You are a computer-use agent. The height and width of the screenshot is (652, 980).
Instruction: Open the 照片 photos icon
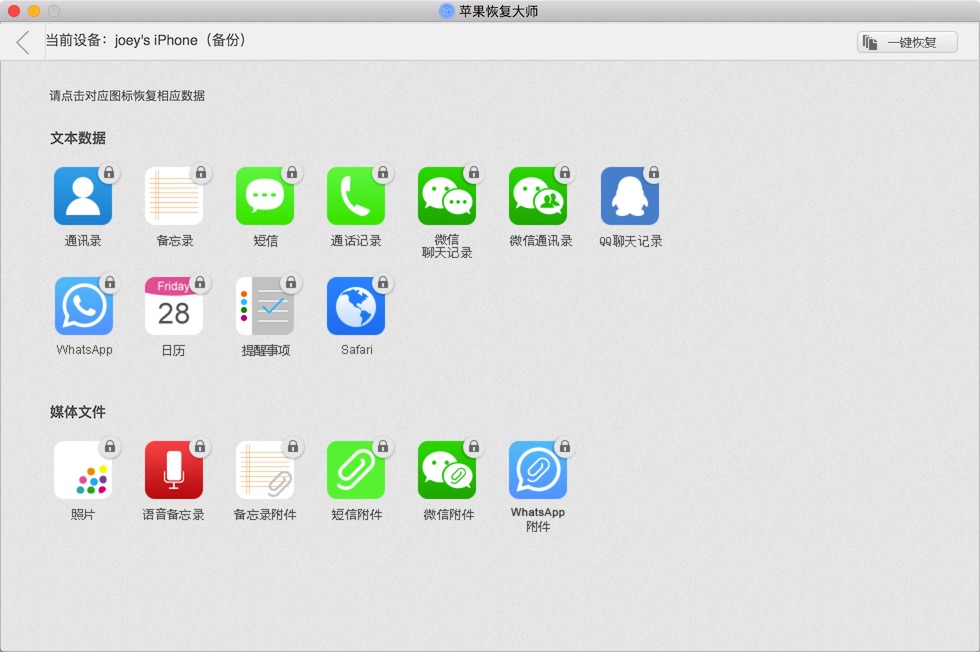[83, 470]
